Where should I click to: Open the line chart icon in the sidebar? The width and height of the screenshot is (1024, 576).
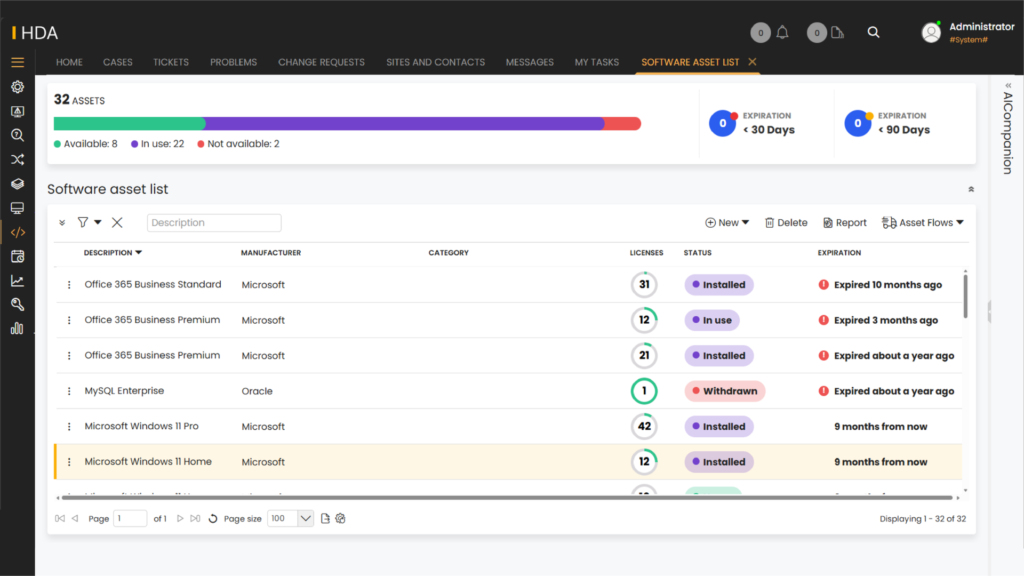[18, 281]
